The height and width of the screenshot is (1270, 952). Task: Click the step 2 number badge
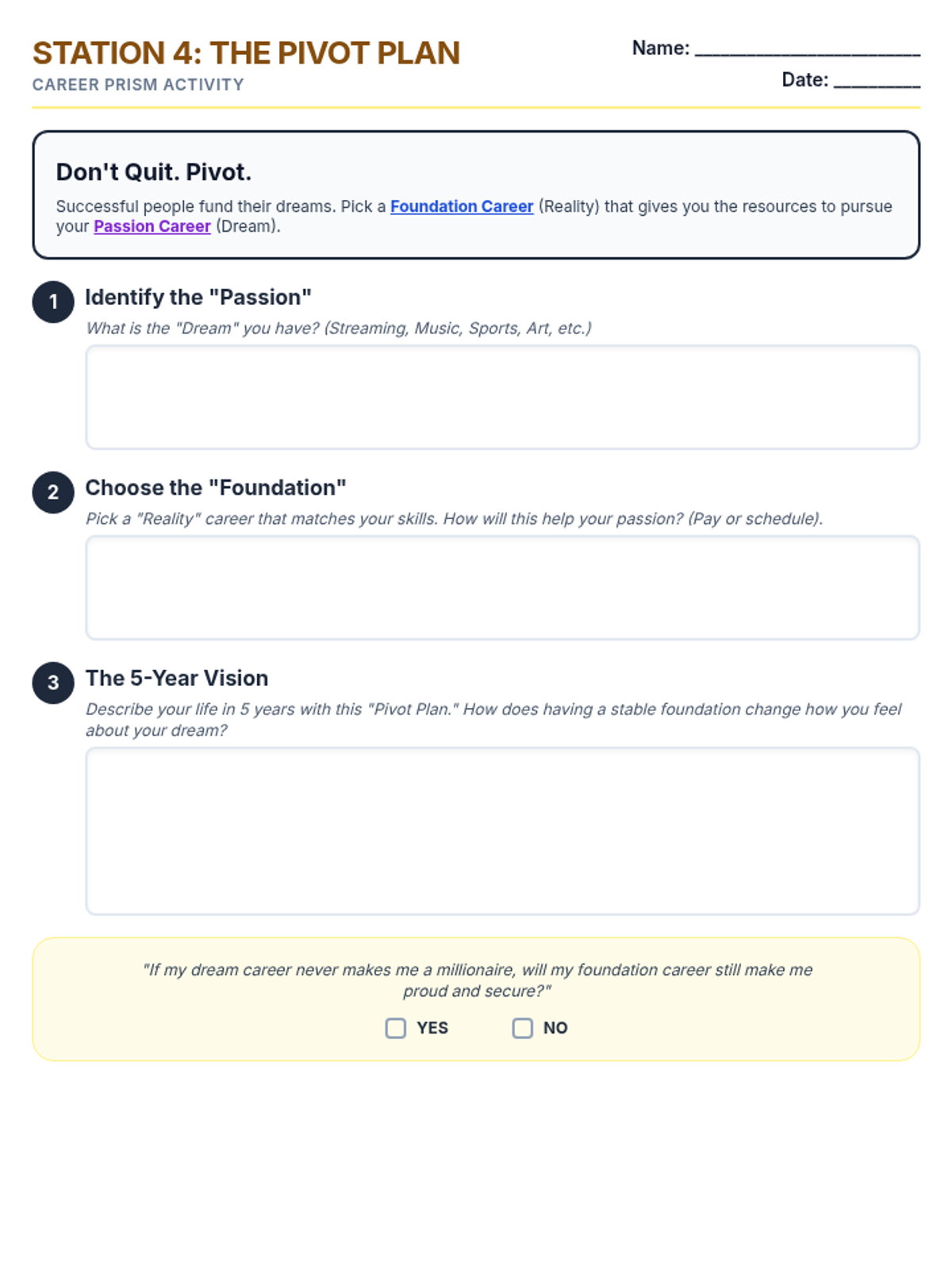53,492
